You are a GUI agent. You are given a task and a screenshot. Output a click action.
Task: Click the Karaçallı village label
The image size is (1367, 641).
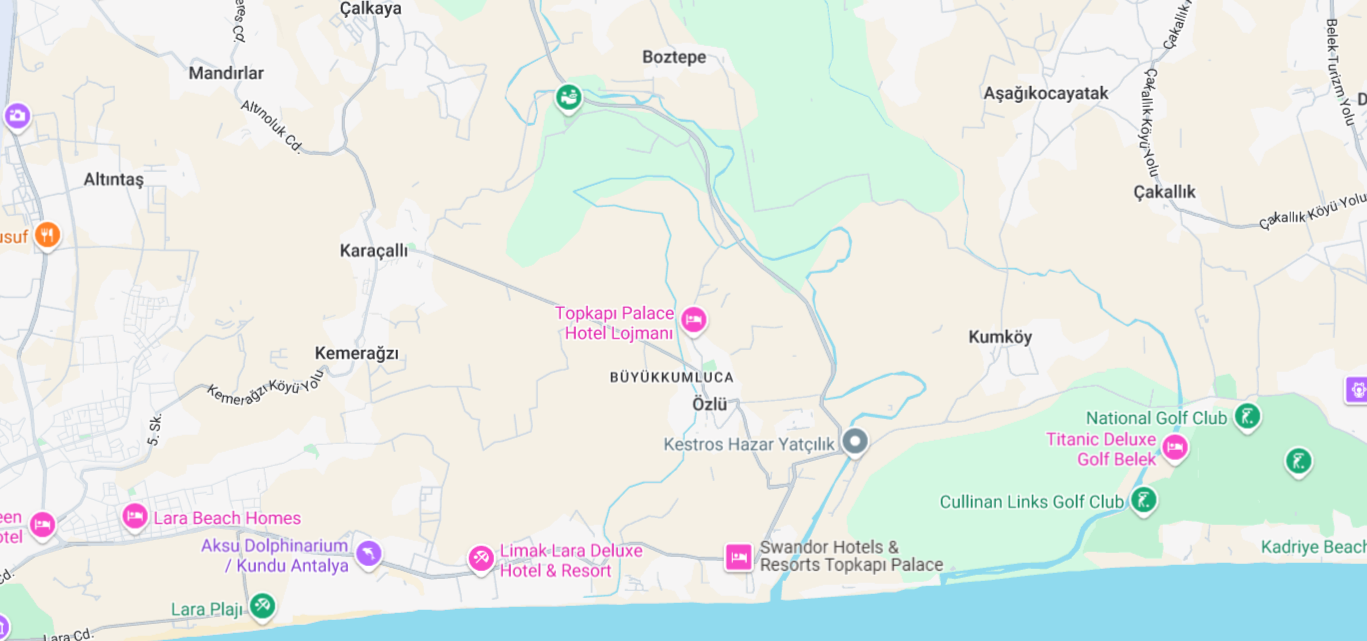click(374, 251)
